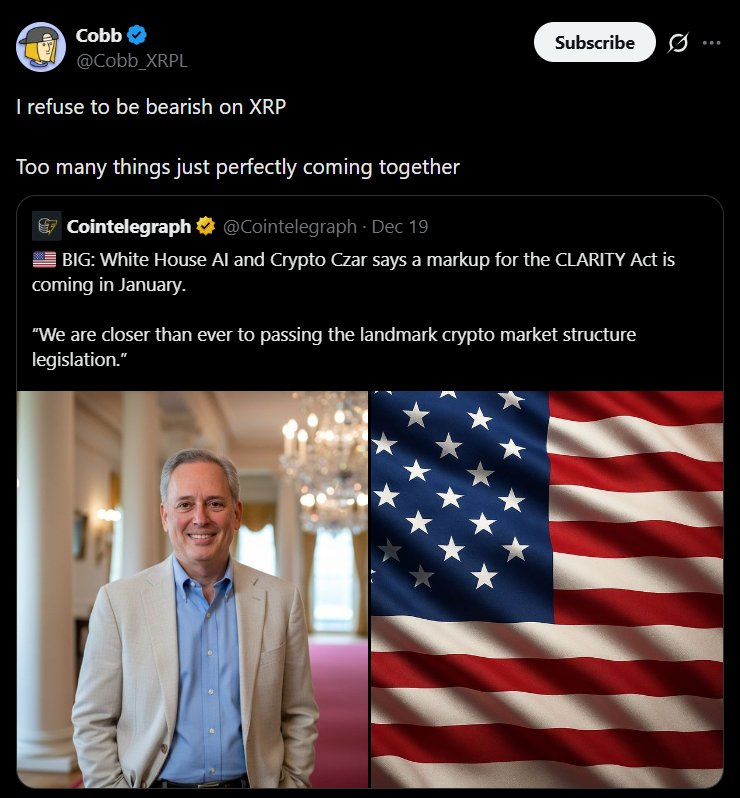Click the blue verified badge beside Cobb
The height and width of the screenshot is (798, 740).
137,35
